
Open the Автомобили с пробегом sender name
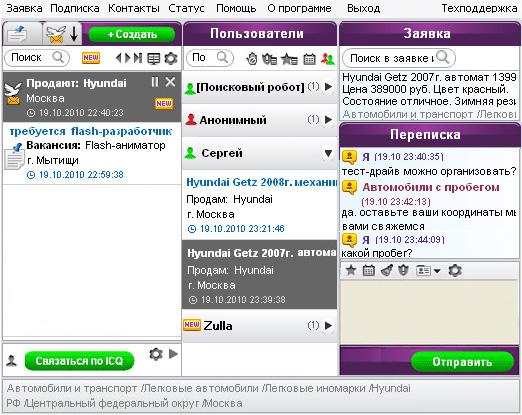click(431, 187)
